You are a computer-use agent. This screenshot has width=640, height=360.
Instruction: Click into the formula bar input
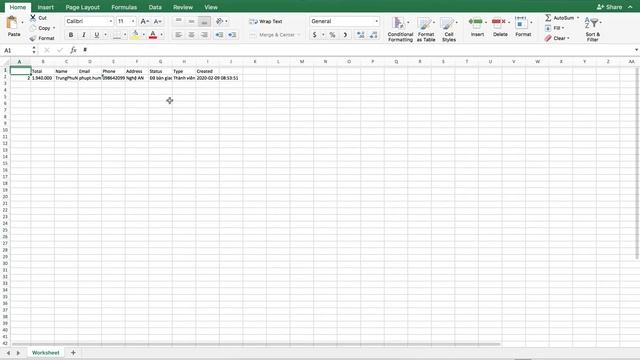[x=355, y=50]
